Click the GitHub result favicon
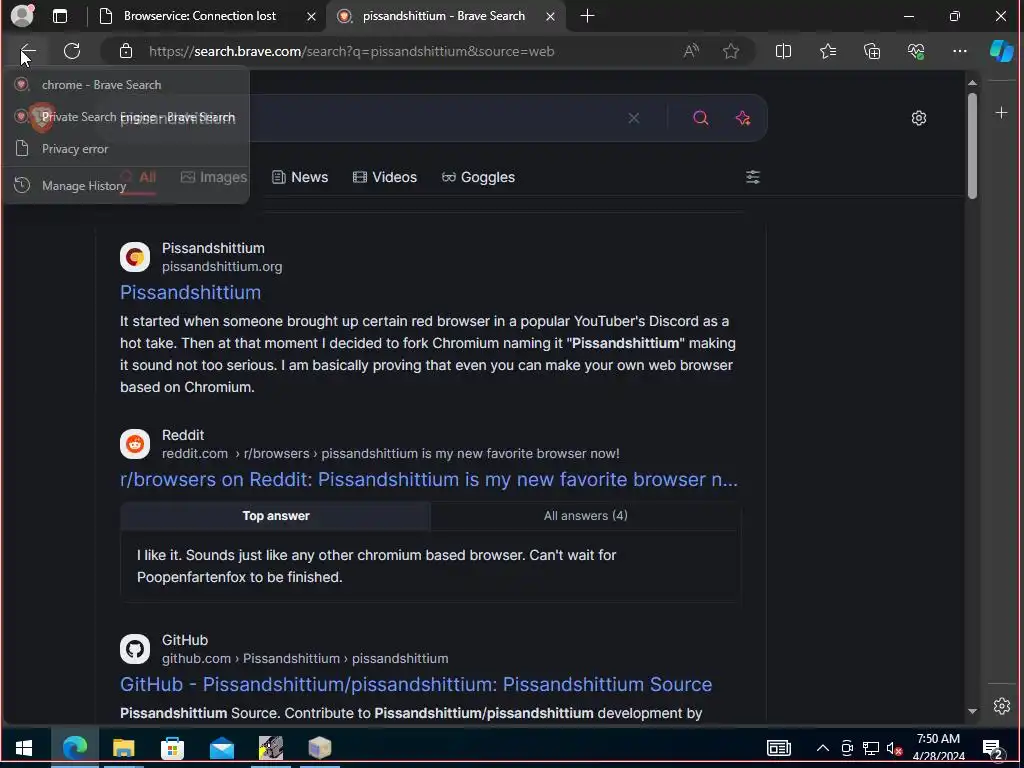This screenshot has width=1024, height=768. pyautogui.click(x=135, y=649)
